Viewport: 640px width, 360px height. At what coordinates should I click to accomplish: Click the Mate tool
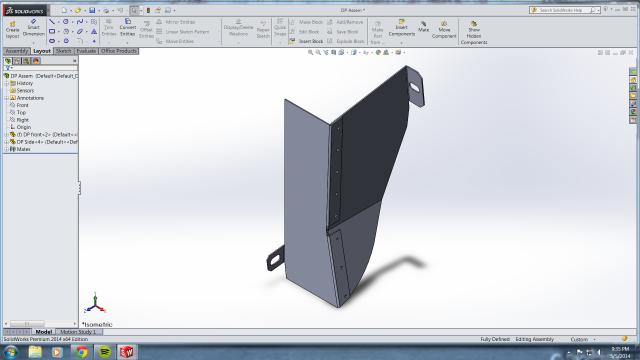click(423, 27)
